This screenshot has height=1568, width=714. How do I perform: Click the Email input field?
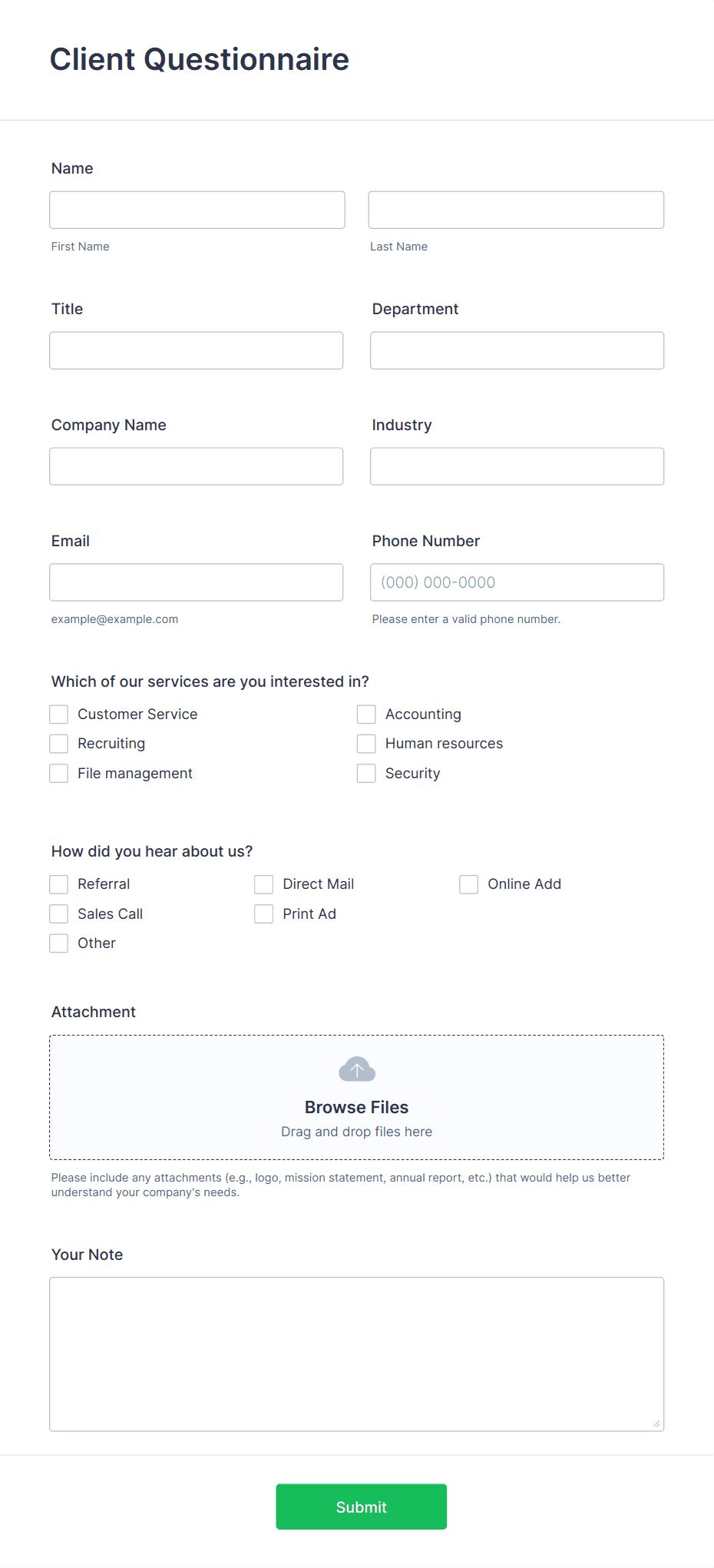point(197,582)
